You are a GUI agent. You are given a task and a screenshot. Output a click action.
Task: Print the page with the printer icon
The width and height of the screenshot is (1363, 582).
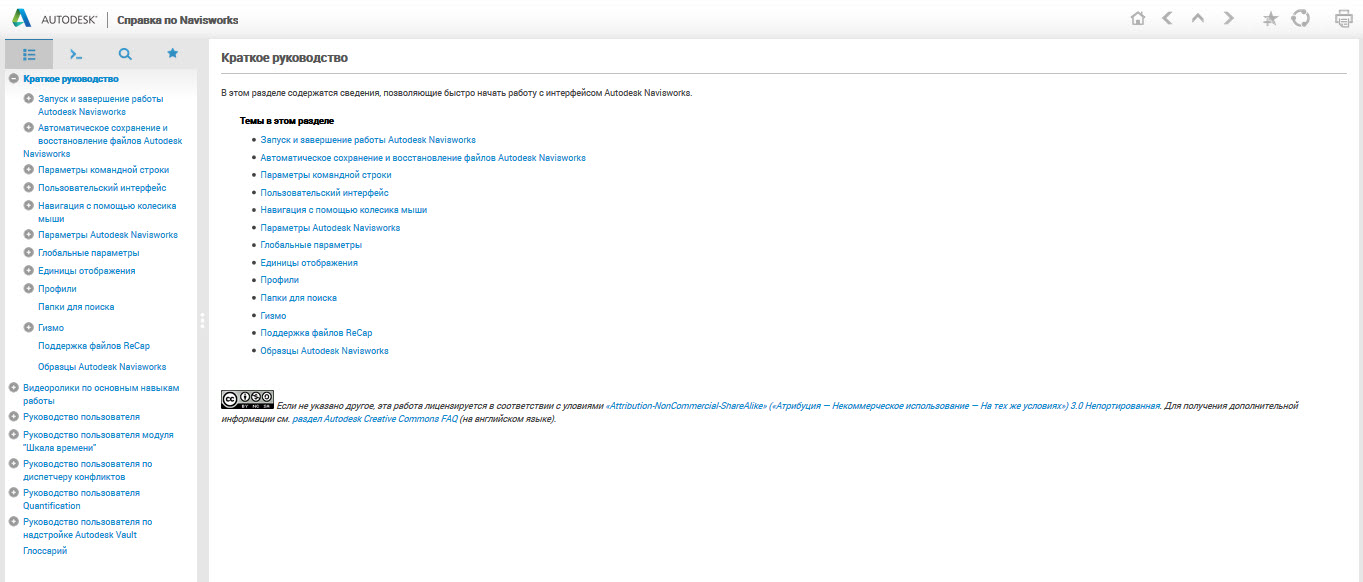pos(1344,19)
